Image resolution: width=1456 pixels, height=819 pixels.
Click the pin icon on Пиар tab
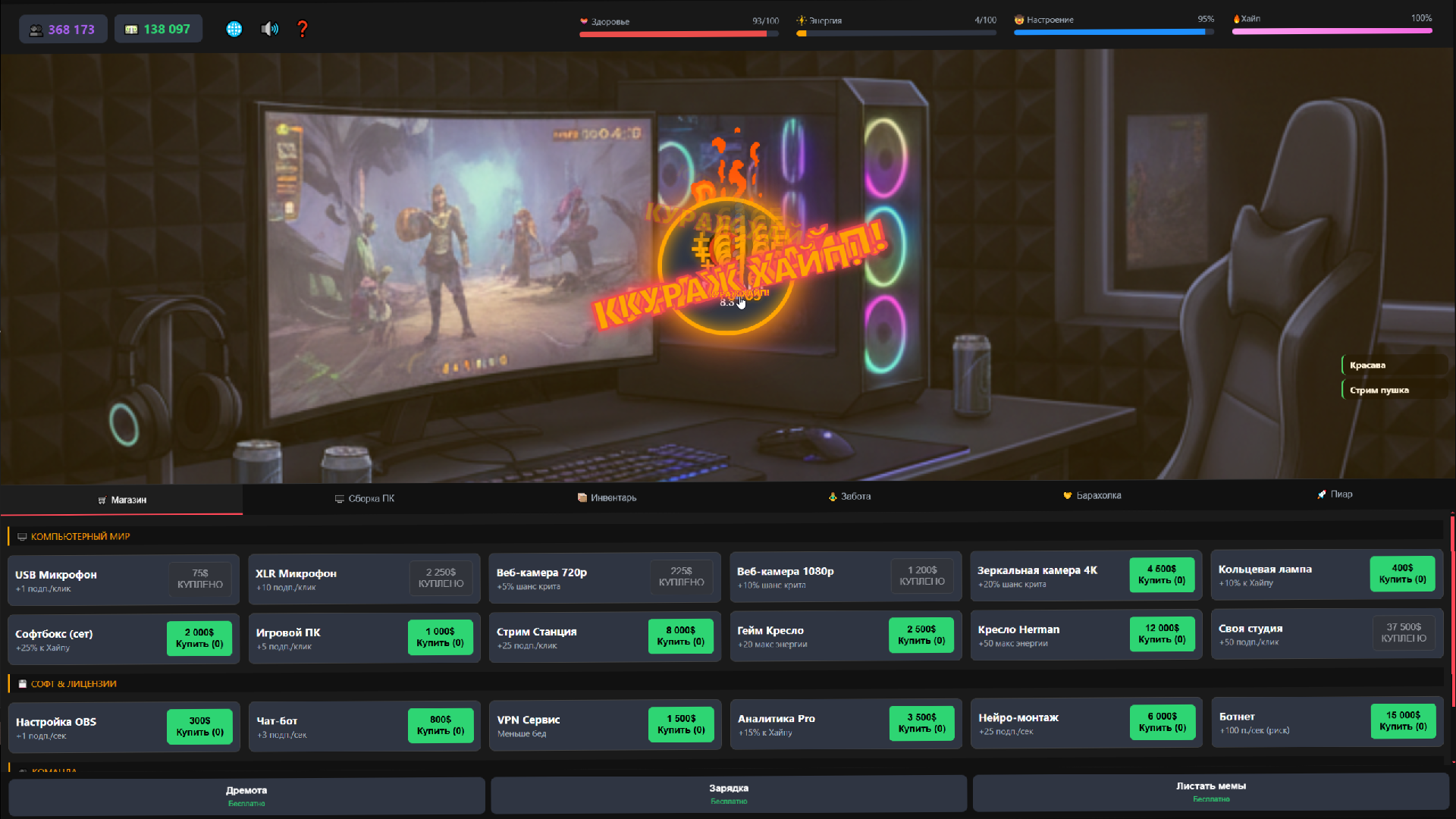coord(1319,494)
